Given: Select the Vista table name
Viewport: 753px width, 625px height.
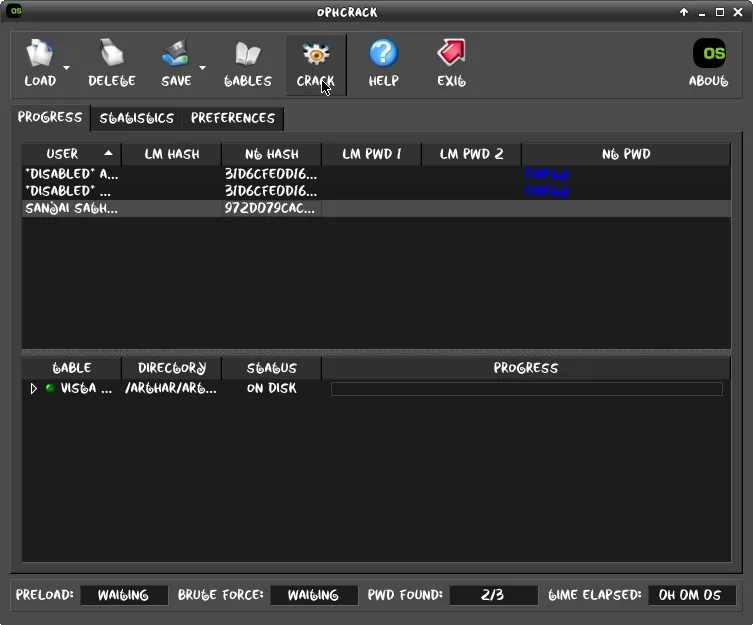Looking at the screenshot, I should (86, 388).
